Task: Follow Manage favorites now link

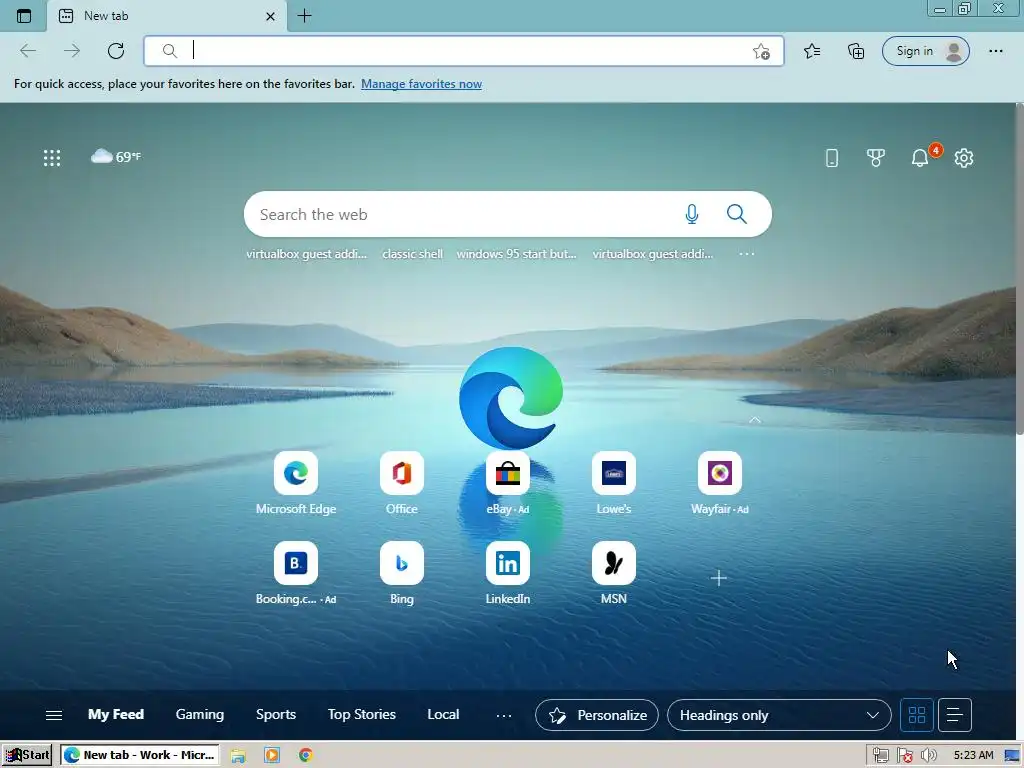Action: [x=421, y=84]
